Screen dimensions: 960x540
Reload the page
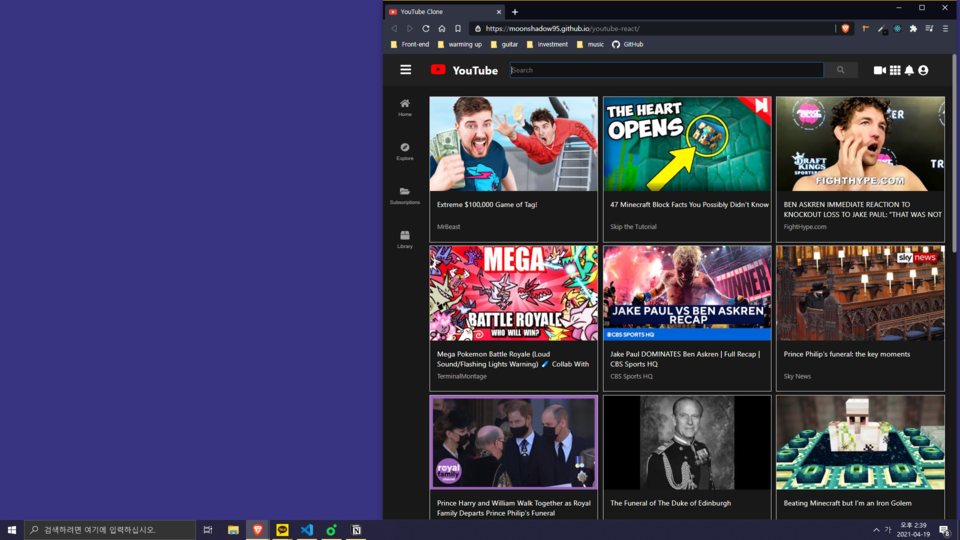[x=426, y=28]
